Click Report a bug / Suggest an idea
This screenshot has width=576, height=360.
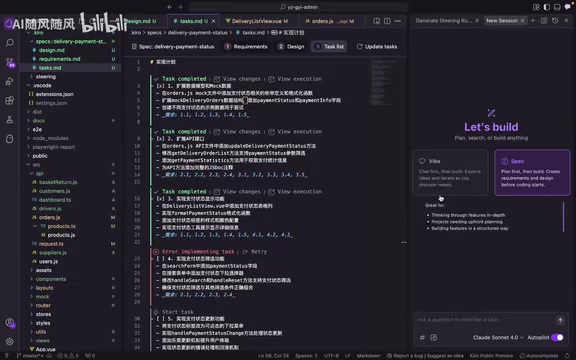[425, 355]
